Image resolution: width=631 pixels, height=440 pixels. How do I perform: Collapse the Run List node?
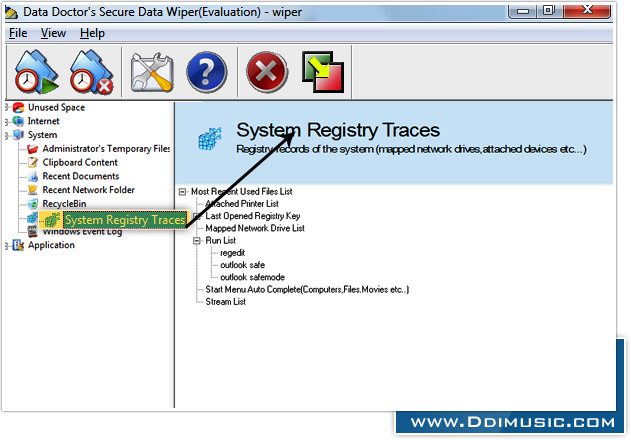point(197,241)
